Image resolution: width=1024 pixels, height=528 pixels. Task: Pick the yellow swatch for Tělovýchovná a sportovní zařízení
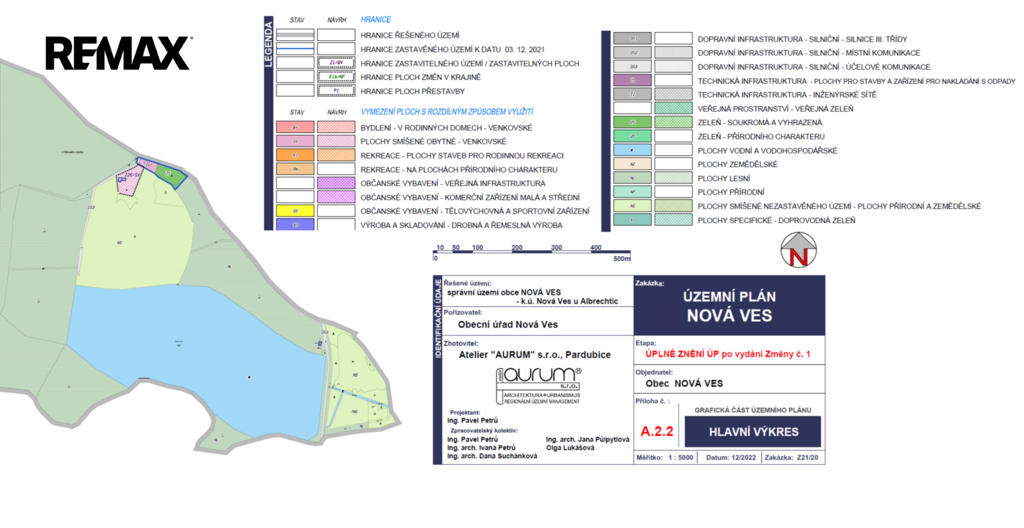[295, 211]
